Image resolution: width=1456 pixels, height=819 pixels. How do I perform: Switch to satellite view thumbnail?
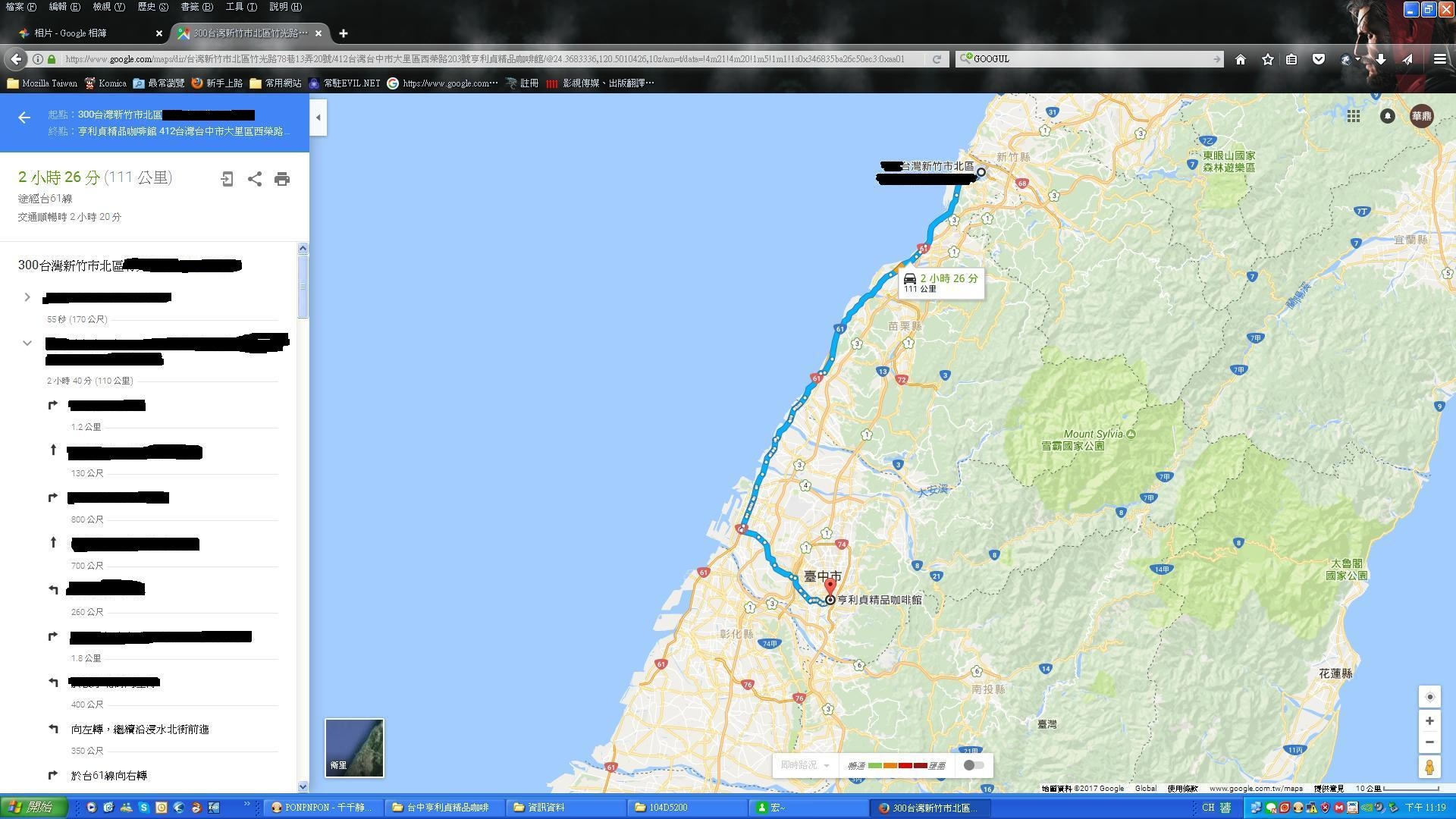coord(355,748)
